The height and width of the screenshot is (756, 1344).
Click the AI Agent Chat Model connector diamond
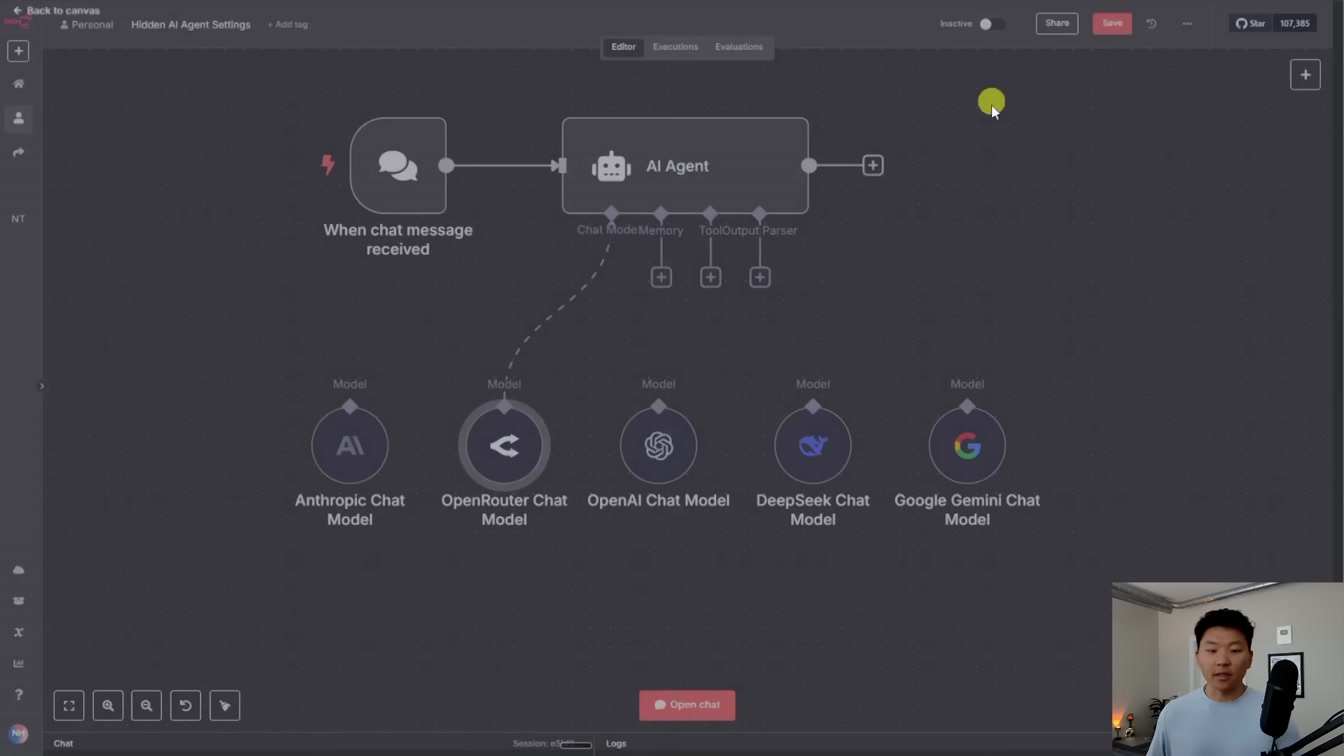click(611, 214)
